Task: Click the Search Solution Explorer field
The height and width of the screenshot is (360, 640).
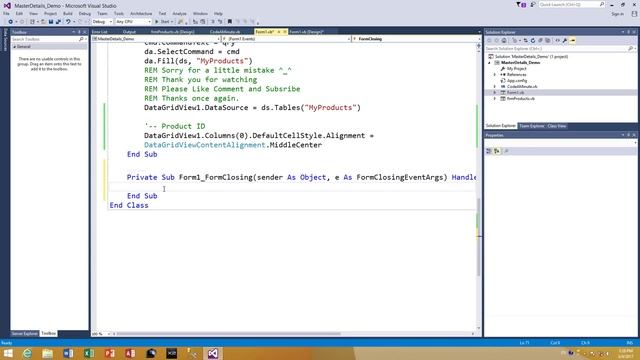Action: pyautogui.click(x=560, y=49)
